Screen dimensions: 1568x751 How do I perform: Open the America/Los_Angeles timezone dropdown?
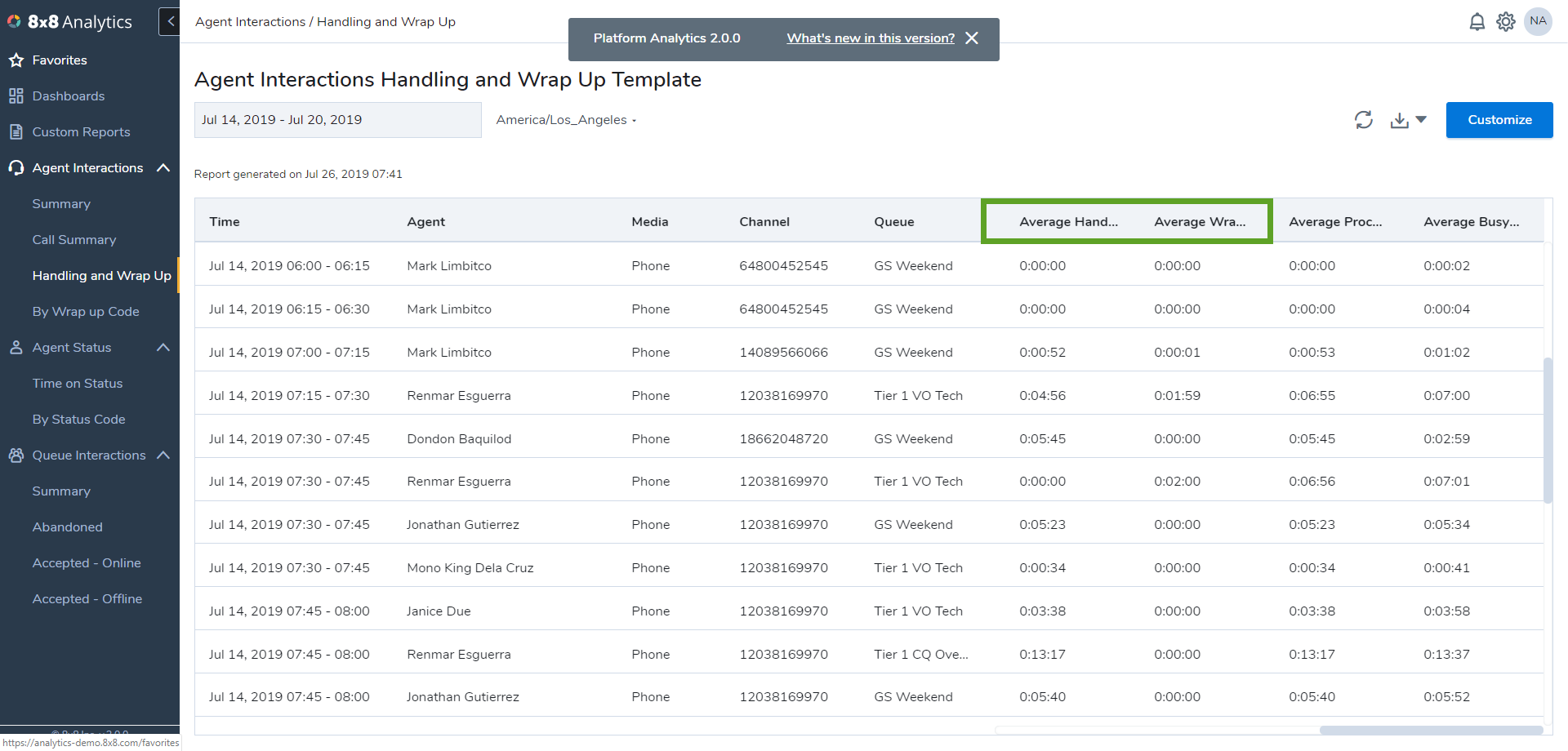pyautogui.click(x=566, y=120)
